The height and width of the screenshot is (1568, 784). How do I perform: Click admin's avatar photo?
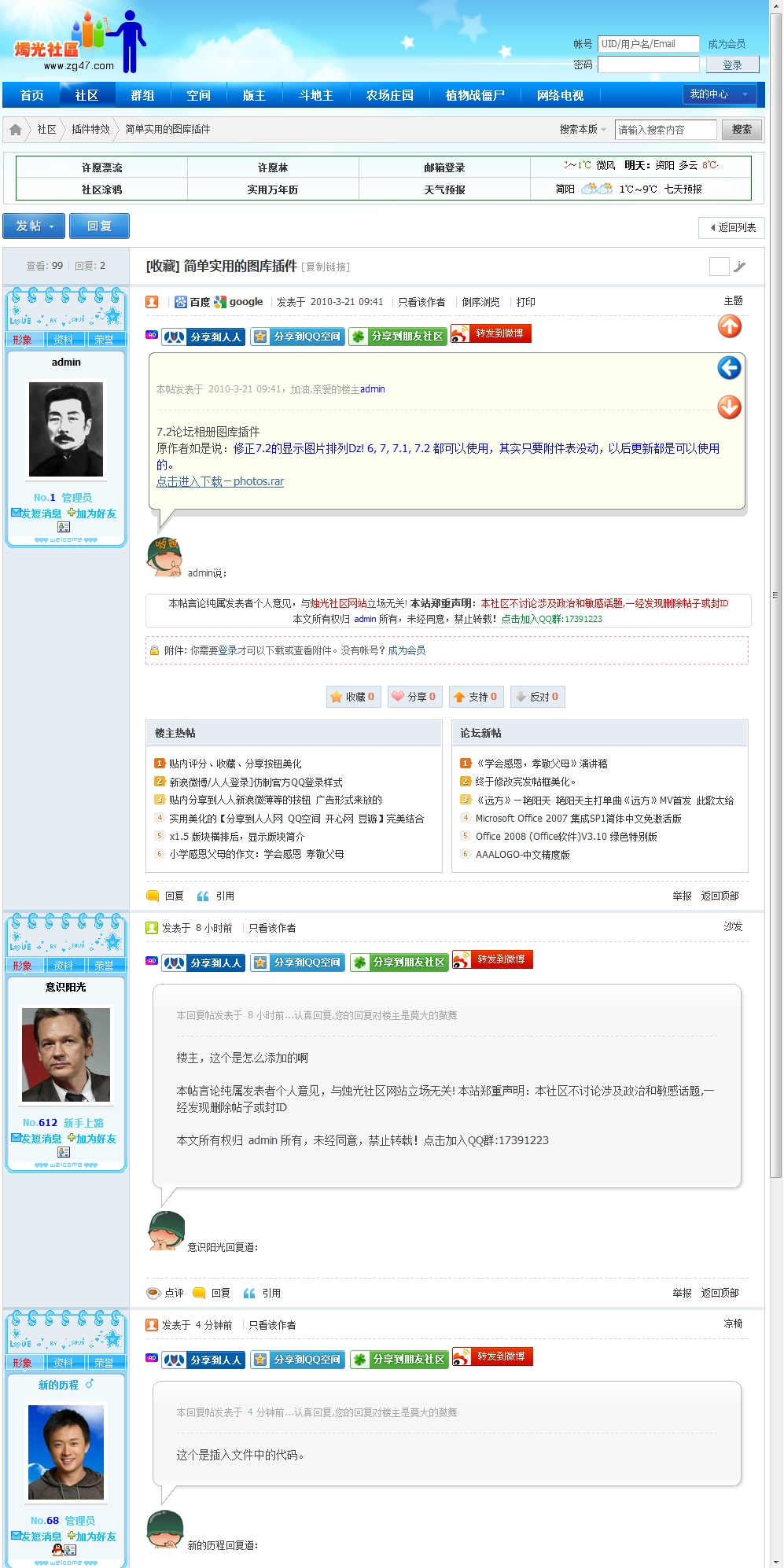pos(66,429)
